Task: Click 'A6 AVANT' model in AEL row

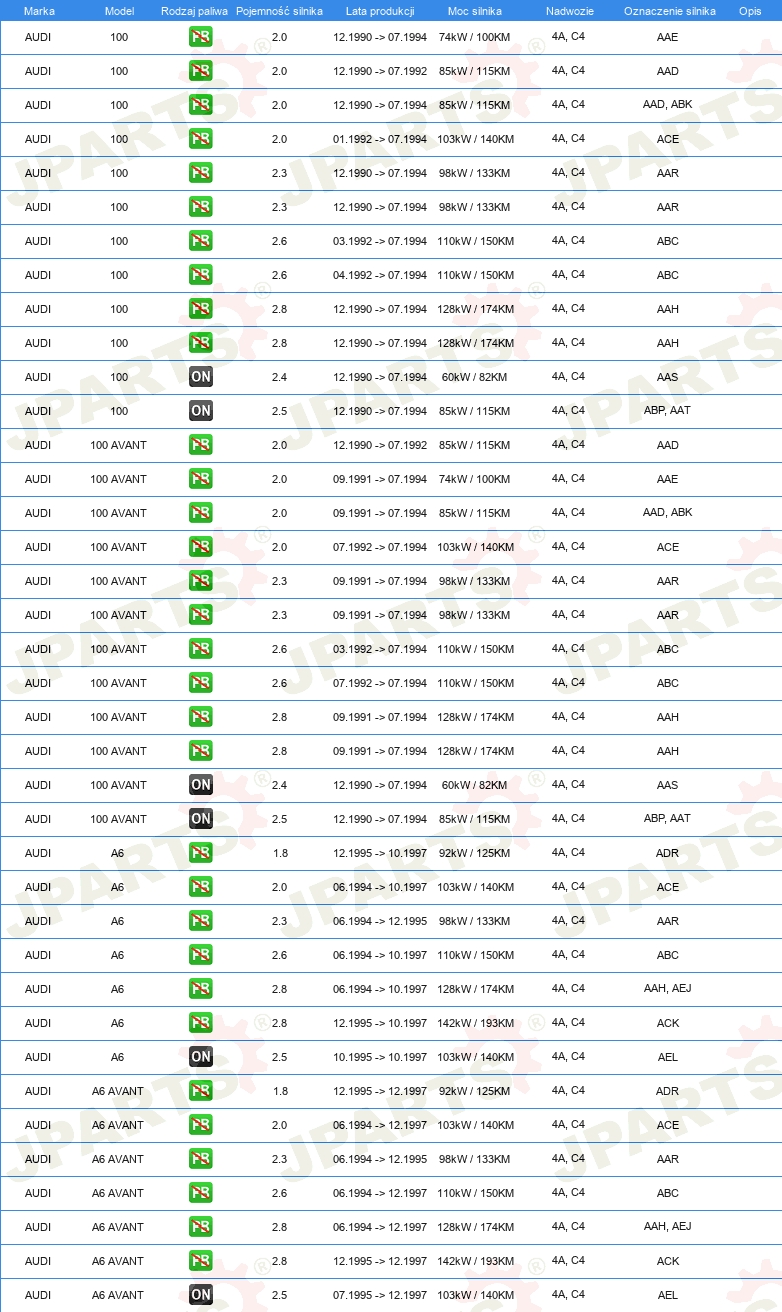Action: coord(118,1295)
